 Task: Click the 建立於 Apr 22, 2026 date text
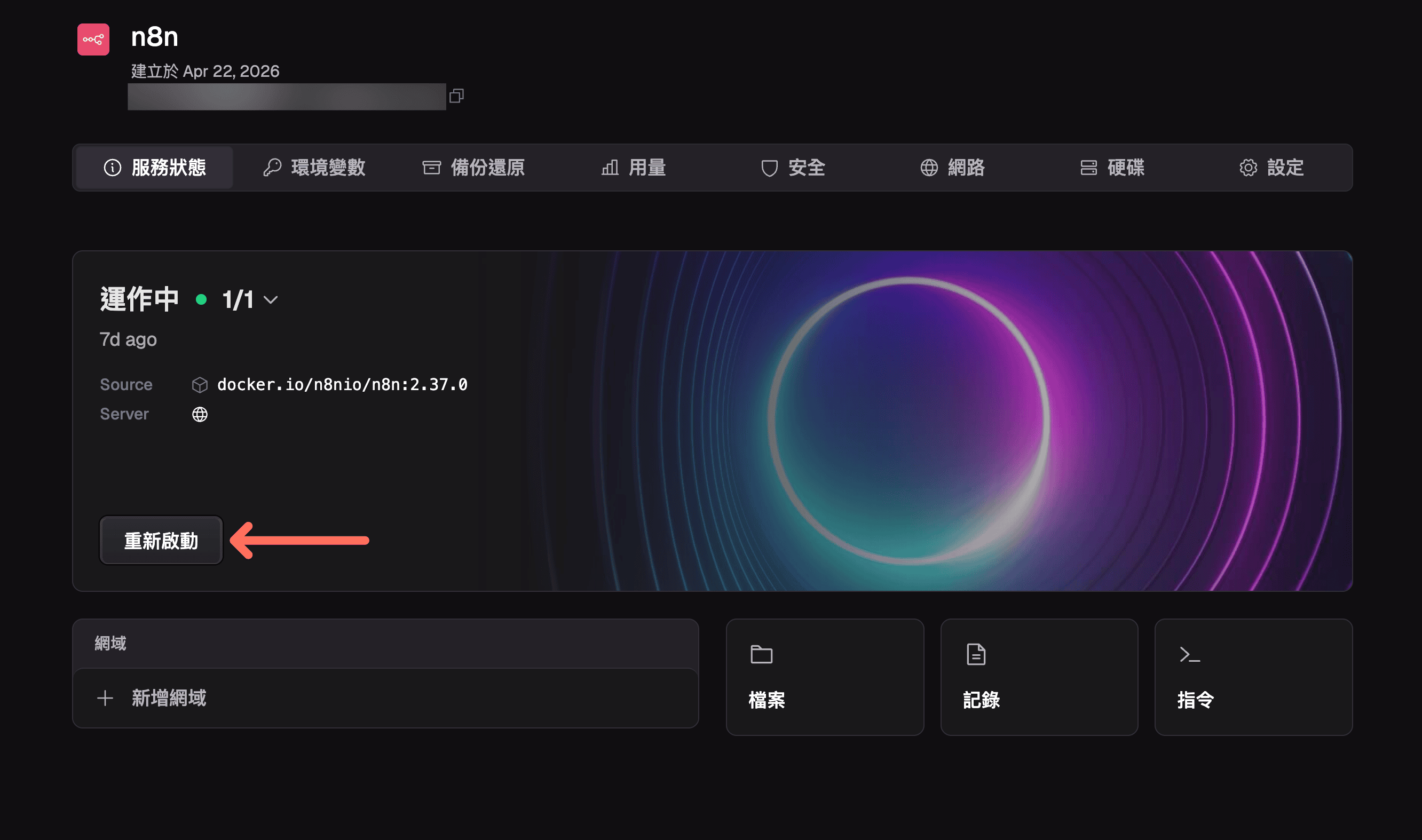click(206, 72)
